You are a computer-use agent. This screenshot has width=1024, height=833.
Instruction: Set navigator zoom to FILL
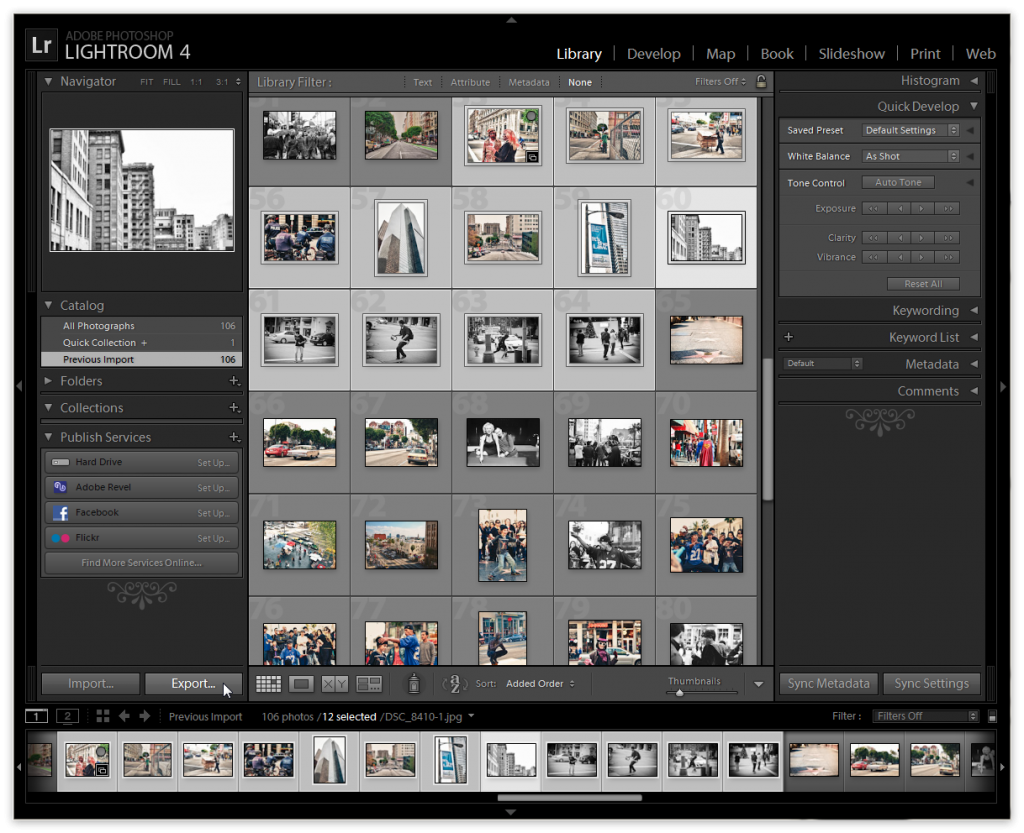(172, 82)
